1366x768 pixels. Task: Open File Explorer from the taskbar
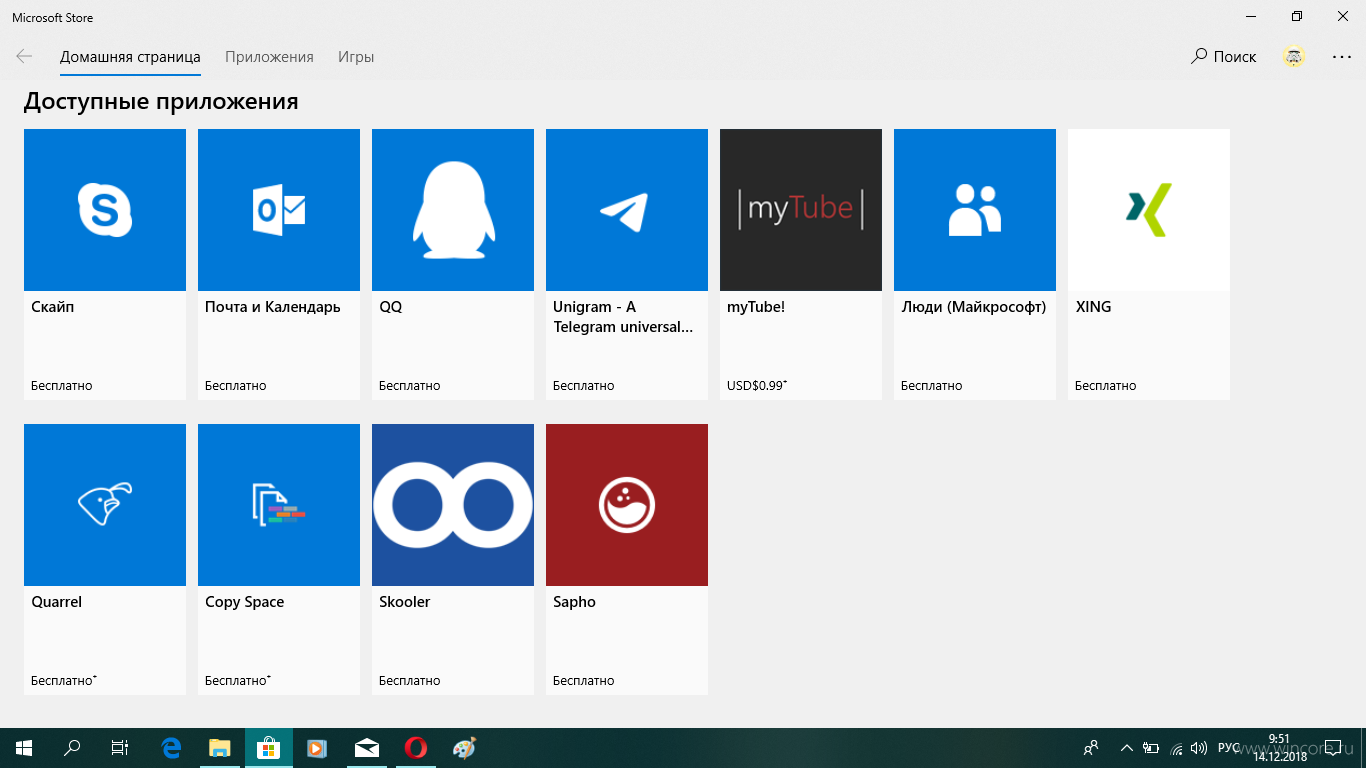(x=220, y=748)
